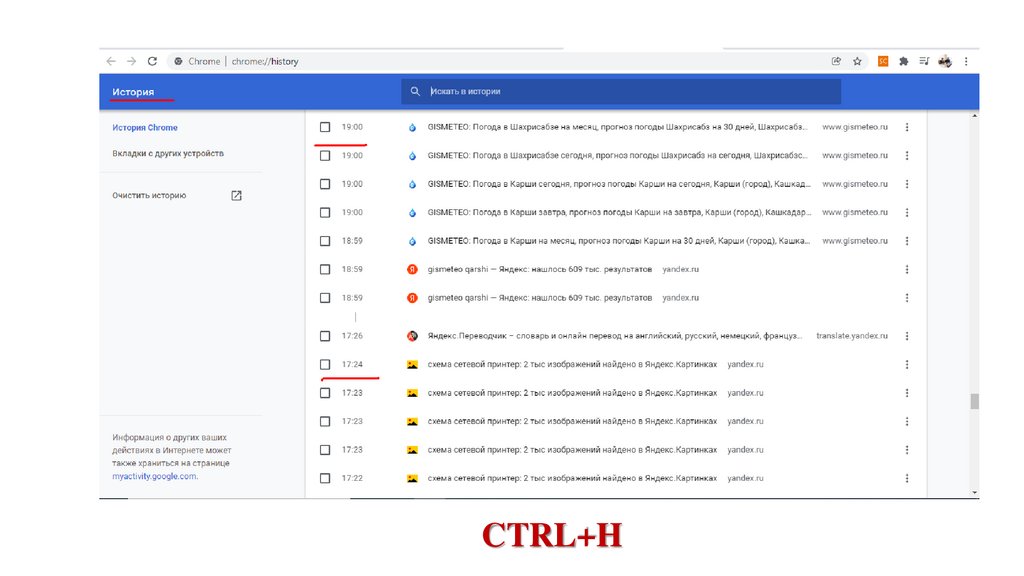Open the Chrome three-dot main menu
The height and width of the screenshot is (576, 1024).
(966, 61)
